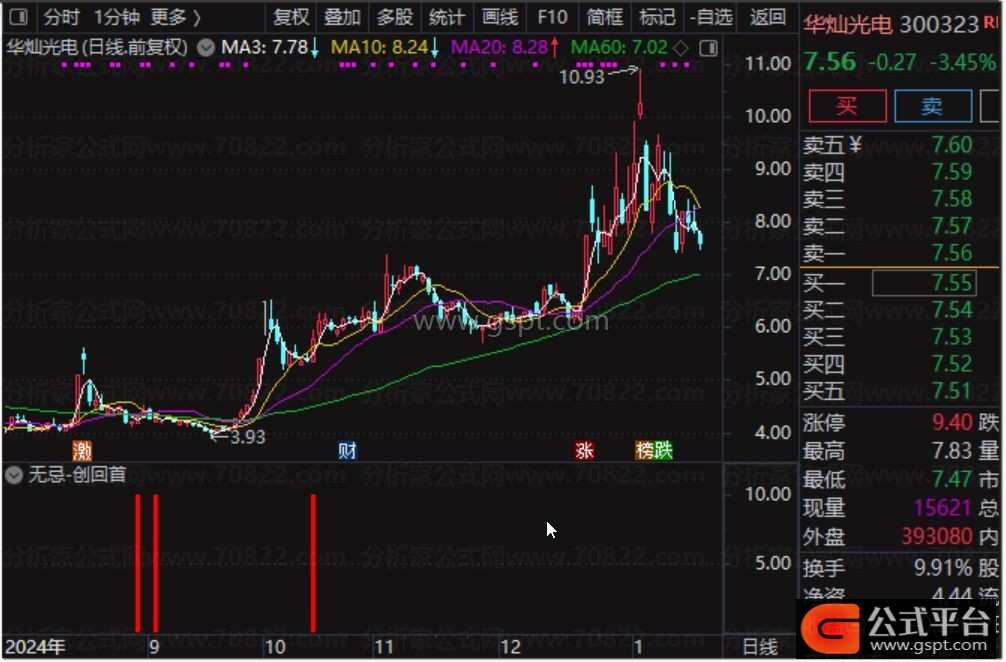This screenshot has width=1006, height=662.
Task: Click the 财 financial marker on the chart
Action: 347,451
